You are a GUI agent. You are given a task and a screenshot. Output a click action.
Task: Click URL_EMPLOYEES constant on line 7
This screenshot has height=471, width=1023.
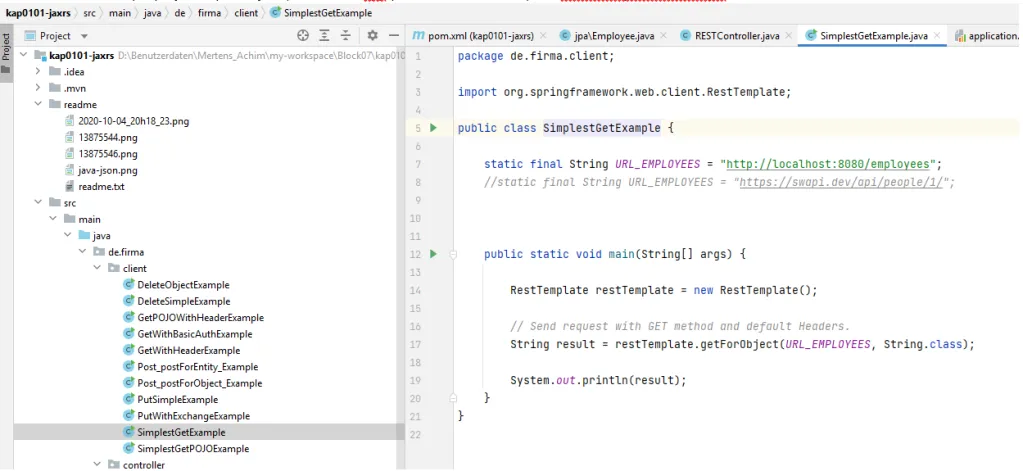(x=658, y=164)
